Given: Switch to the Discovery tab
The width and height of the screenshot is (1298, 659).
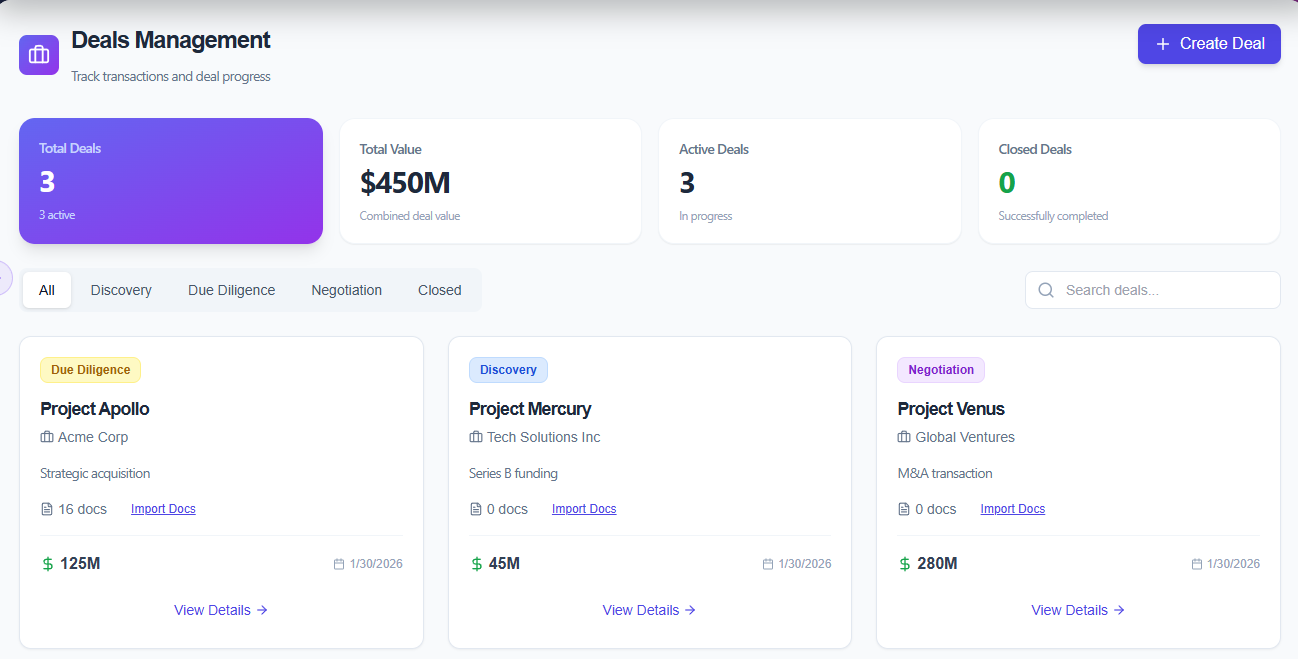Looking at the screenshot, I should (x=121, y=290).
